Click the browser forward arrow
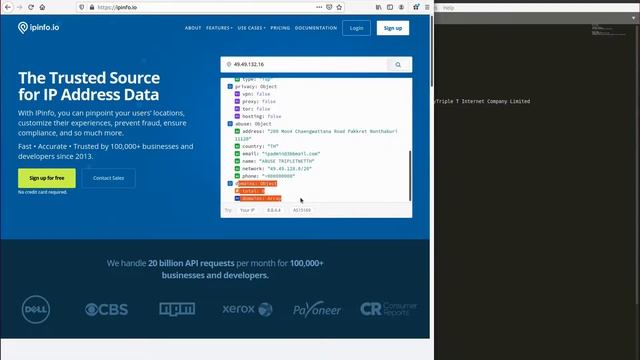 coord(19,7)
